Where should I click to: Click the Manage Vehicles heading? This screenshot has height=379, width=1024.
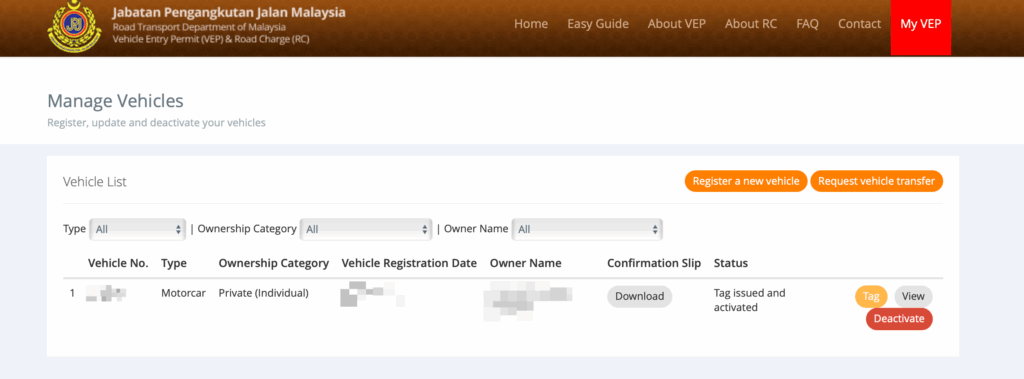(116, 101)
